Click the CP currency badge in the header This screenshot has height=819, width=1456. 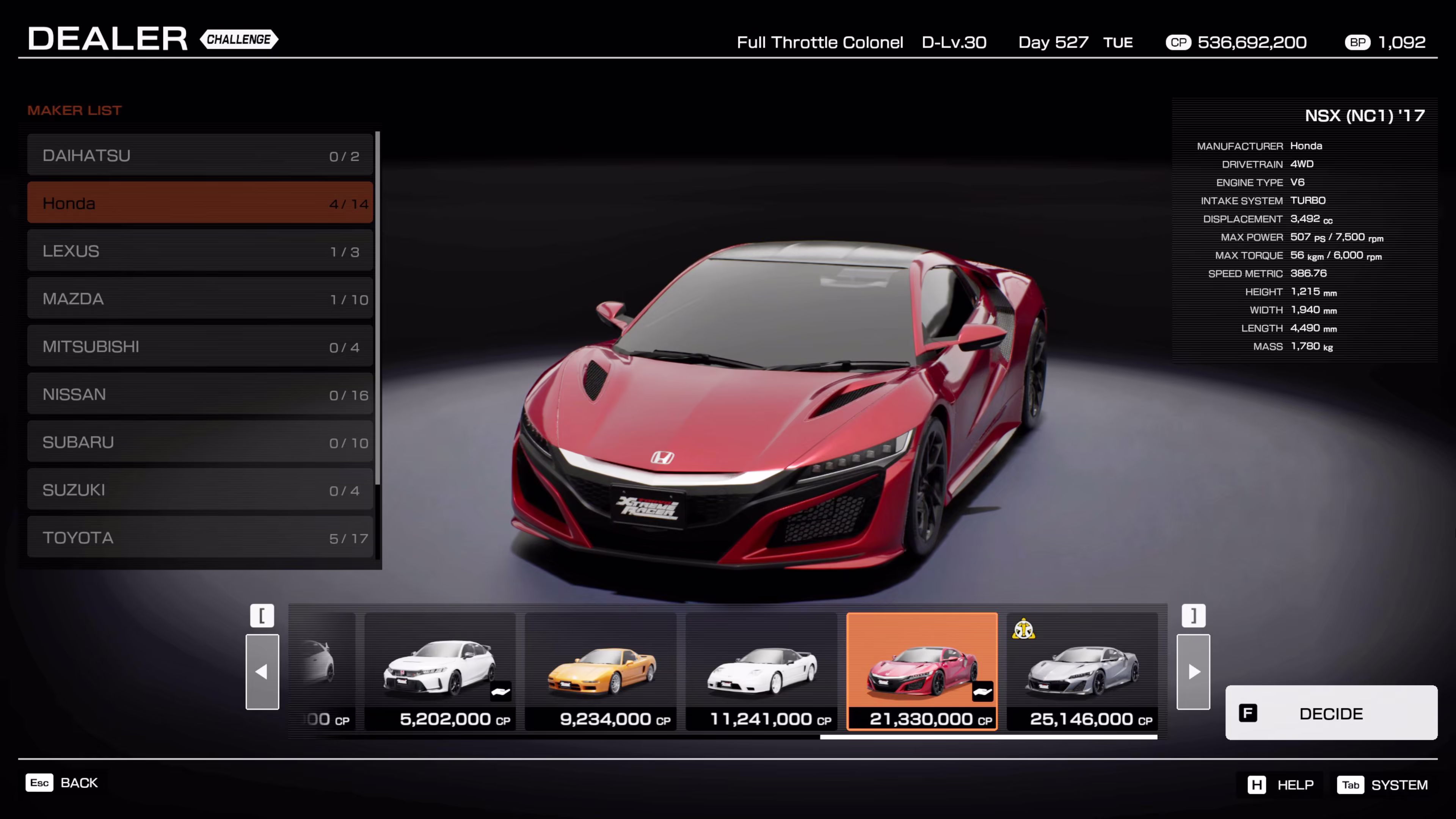coord(1179,42)
